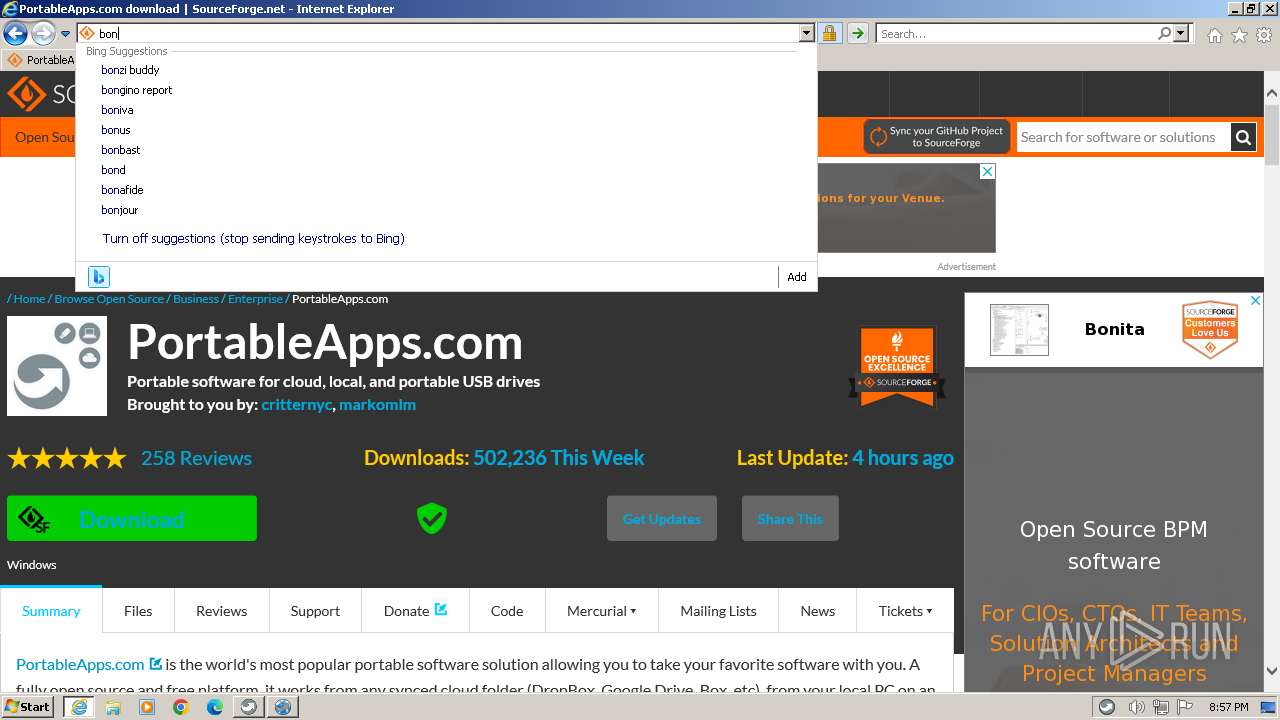
Task: Open Internet Explorer from the taskbar
Action: (78, 707)
